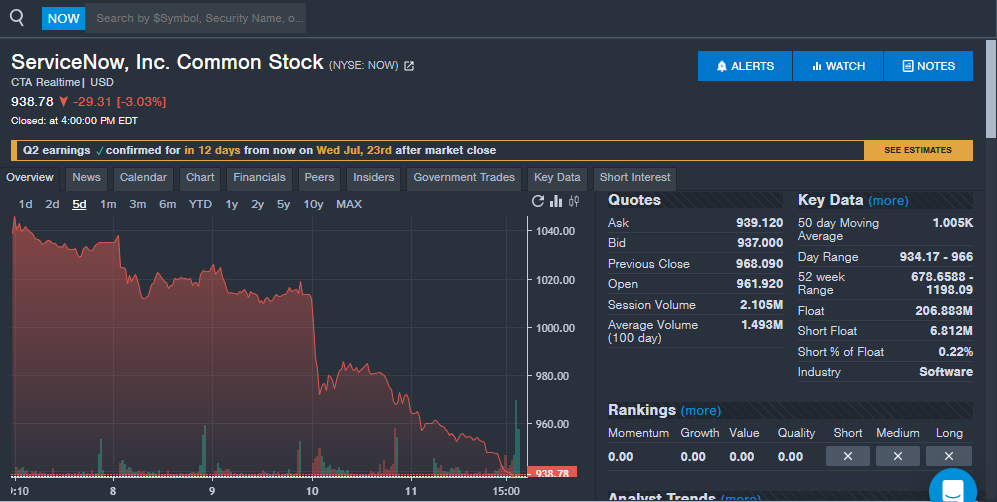This screenshot has height=502, width=997.
Task: Click the Short % of Float value 0.22%
Action: click(956, 352)
